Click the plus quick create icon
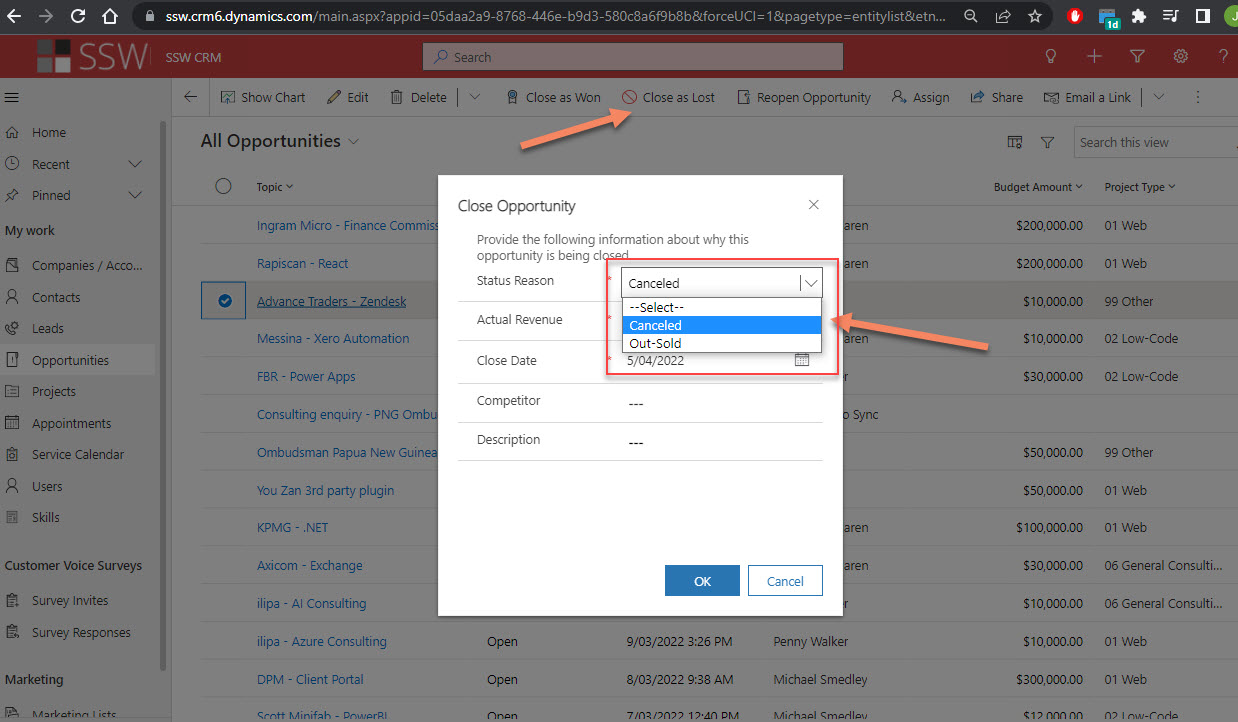This screenshot has height=722, width=1238. click(1094, 57)
